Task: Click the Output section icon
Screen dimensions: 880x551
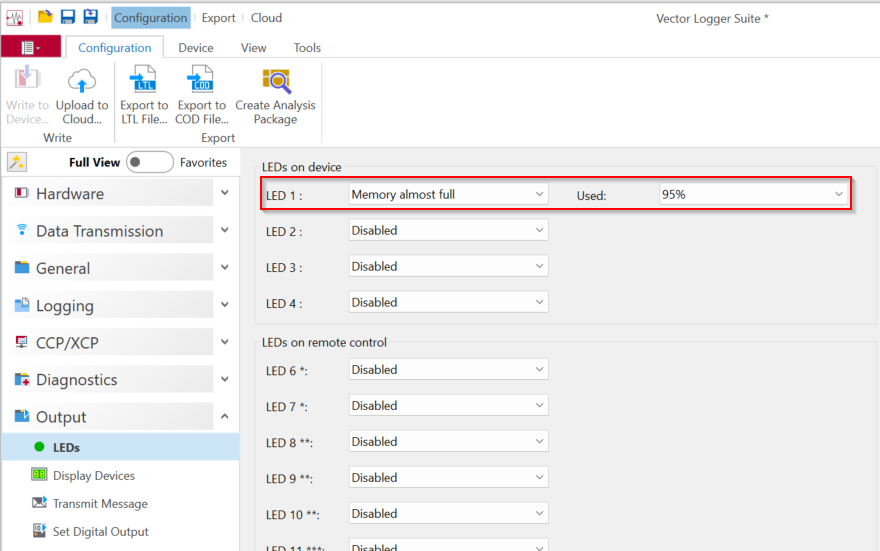Action: click(22, 416)
